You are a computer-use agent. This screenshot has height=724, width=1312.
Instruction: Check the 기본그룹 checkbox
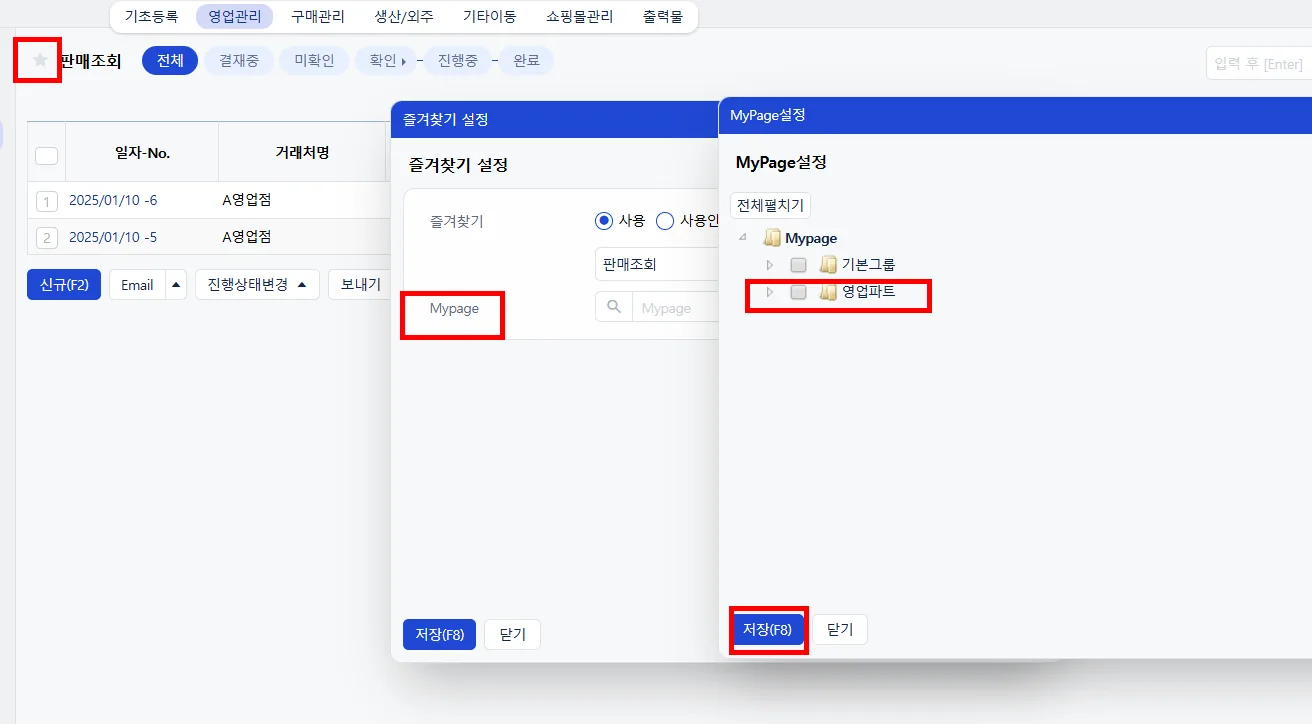[x=798, y=265]
